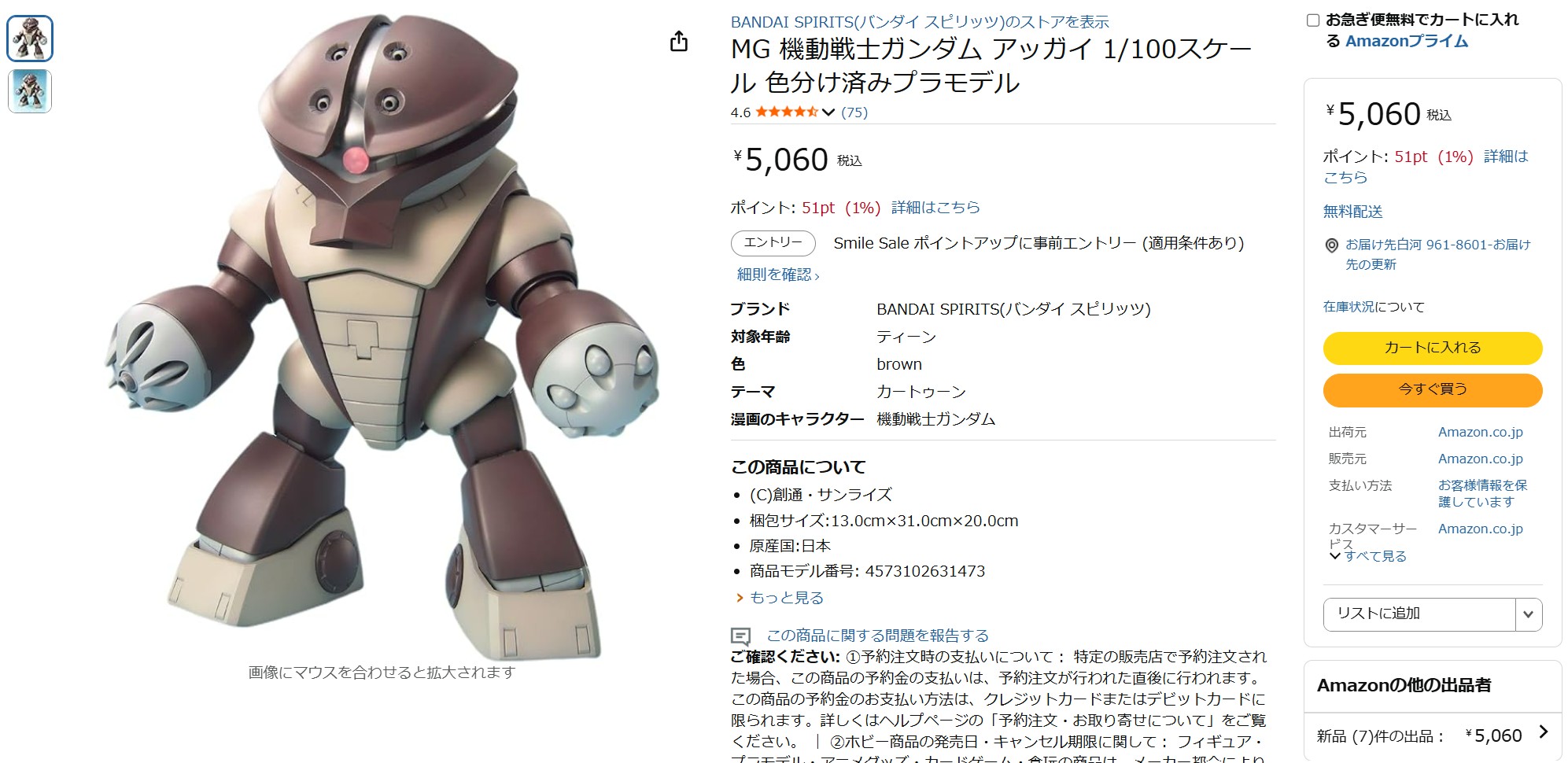Click the カートに入れる button

coord(1432,348)
